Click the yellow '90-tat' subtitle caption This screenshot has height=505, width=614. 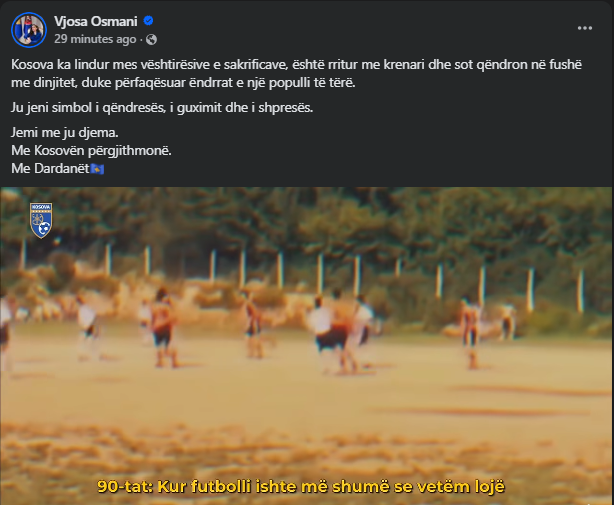[x=301, y=487]
